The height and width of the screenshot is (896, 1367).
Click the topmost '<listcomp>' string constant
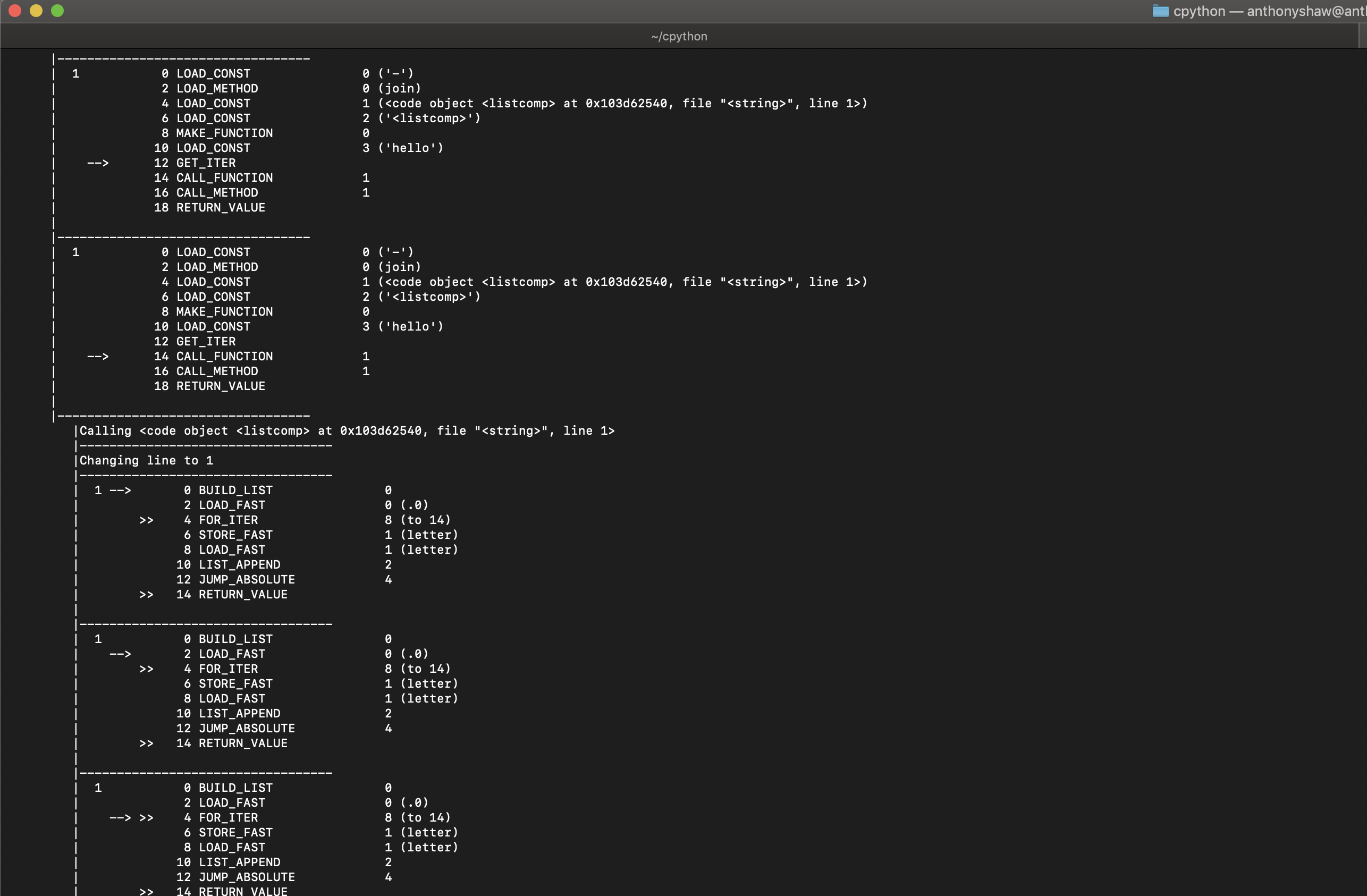click(x=429, y=119)
